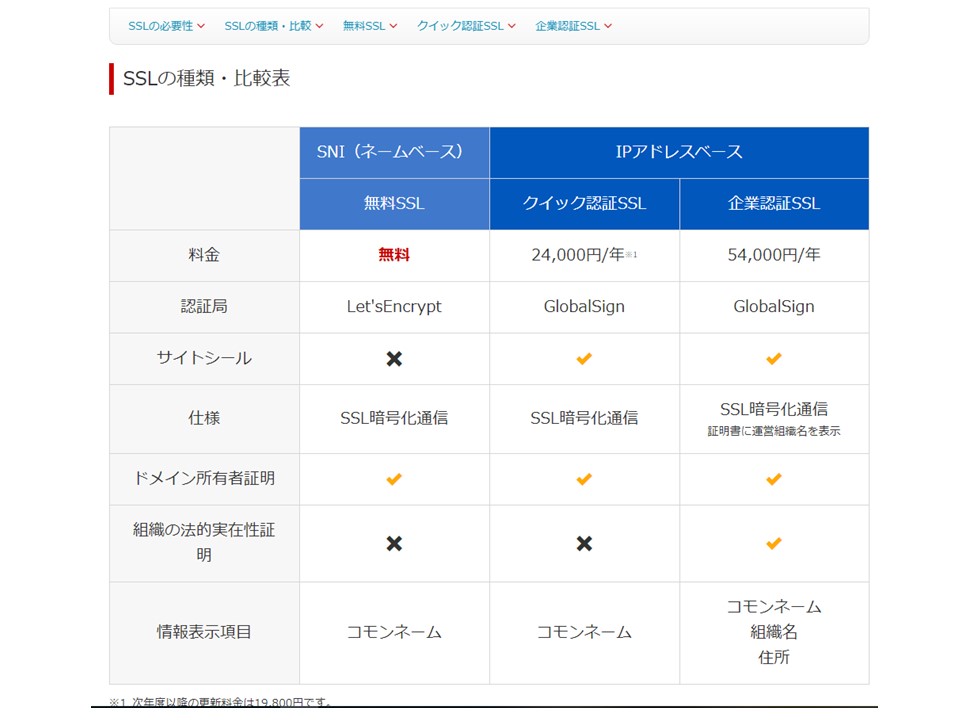Click the checkmark for クイック認証SSL サイトシール
The image size is (960, 720).
pos(584,358)
